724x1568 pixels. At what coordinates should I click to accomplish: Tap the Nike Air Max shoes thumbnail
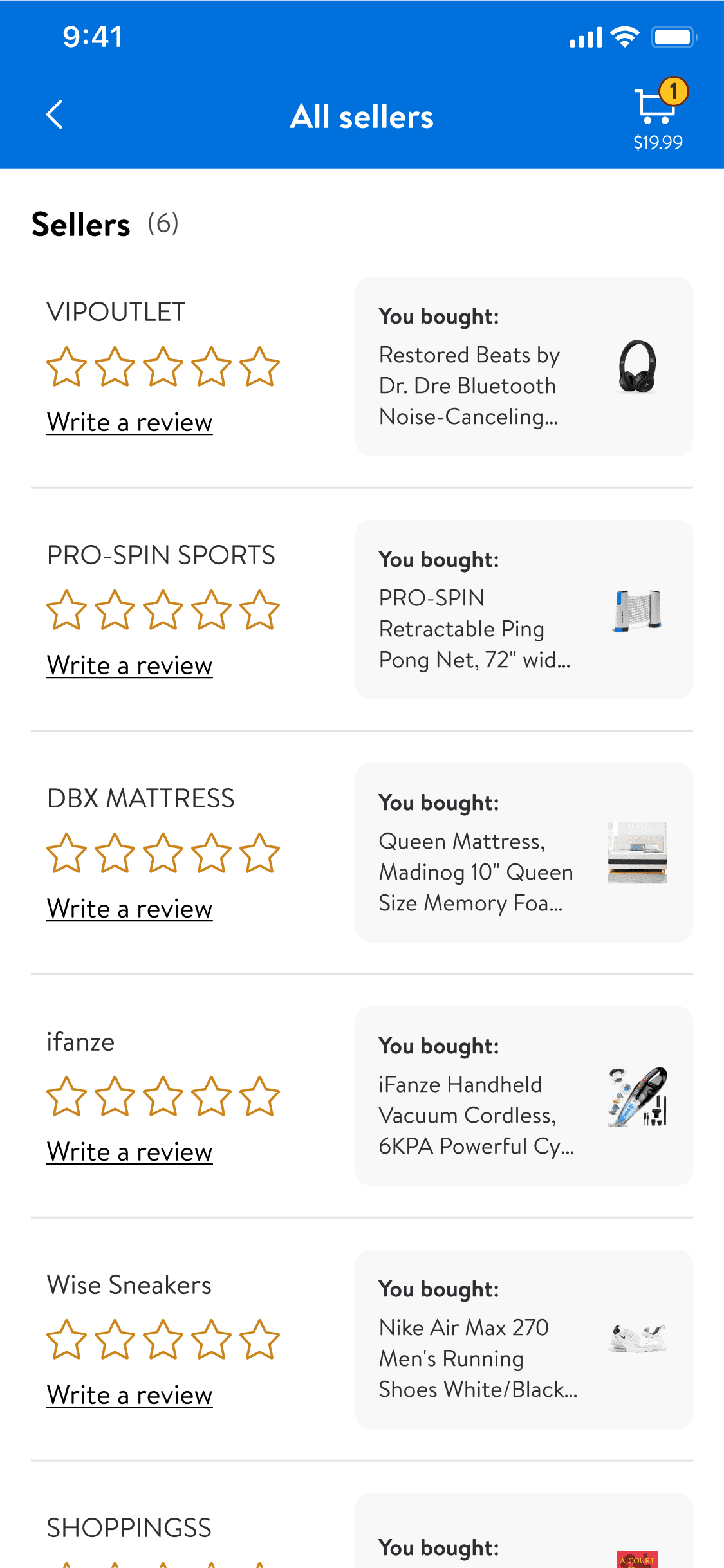click(637, 1339)
